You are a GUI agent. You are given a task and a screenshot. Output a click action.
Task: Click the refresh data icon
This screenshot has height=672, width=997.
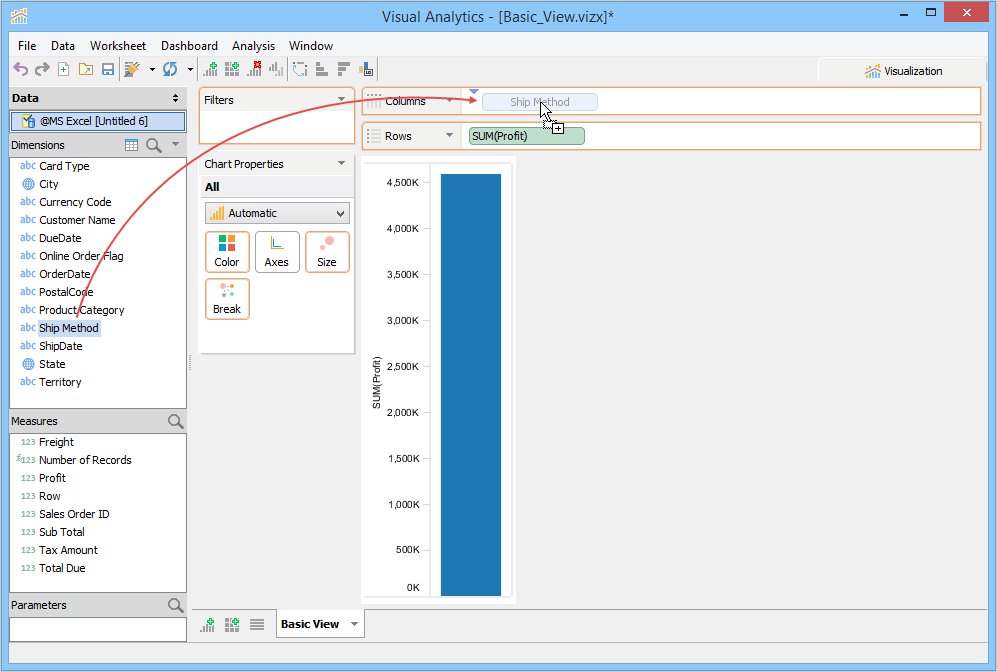tap(170, 69)
